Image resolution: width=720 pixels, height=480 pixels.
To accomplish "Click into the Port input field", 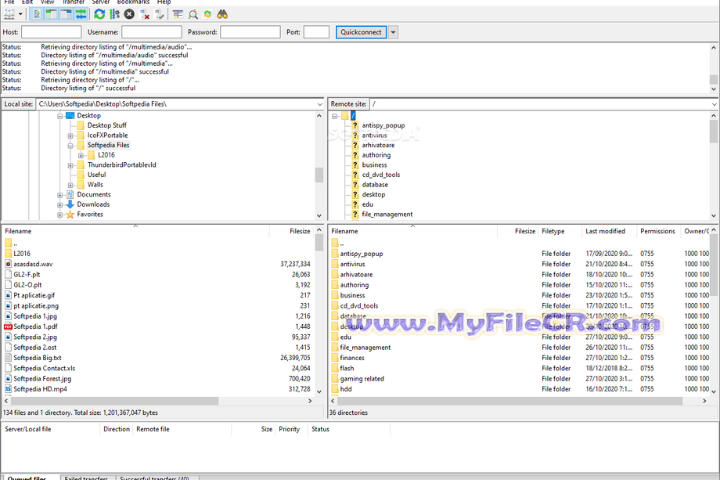I will click(x=316, y=32).
